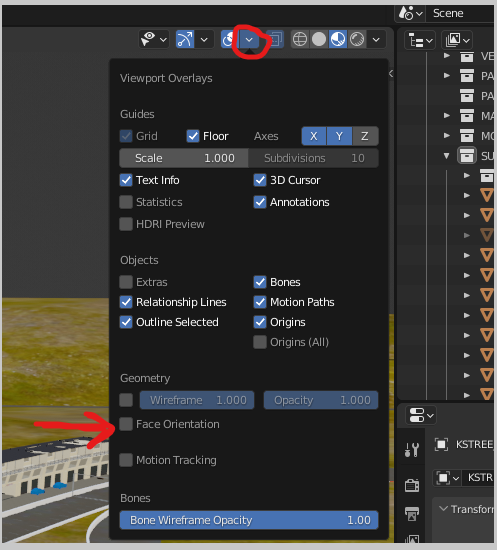Select wireframe viewport shading mode

coord(300,39)
